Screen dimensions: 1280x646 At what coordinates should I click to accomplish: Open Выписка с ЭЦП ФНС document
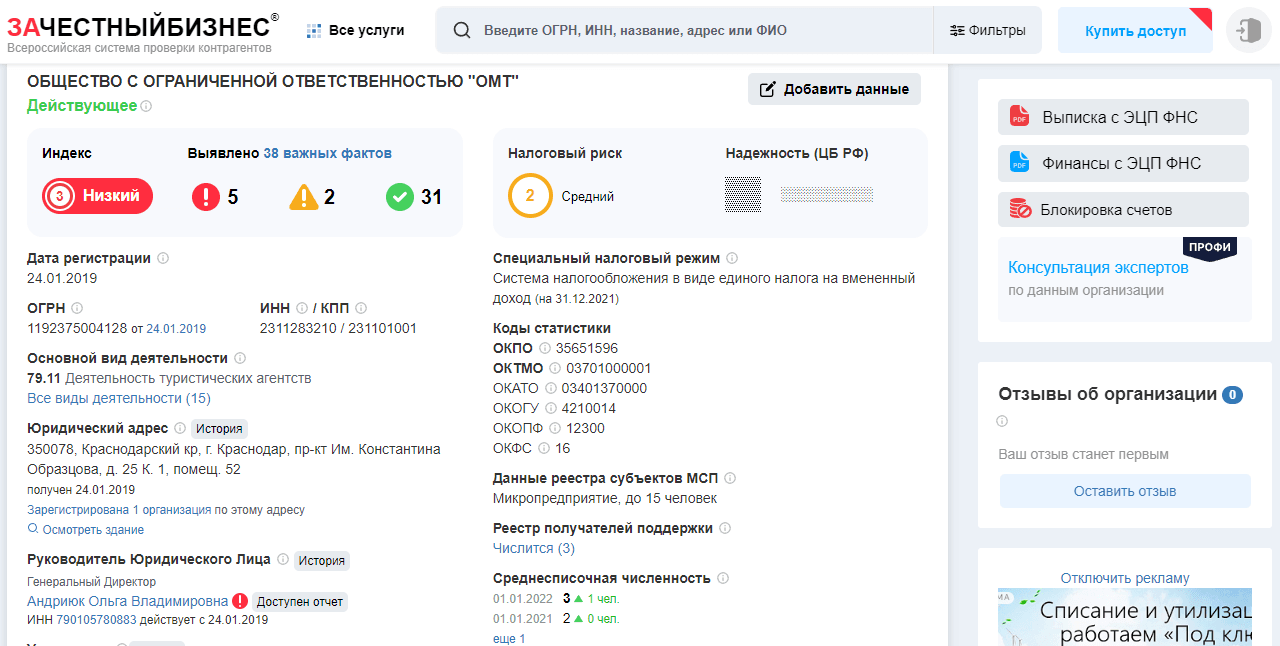click(x=1123, y=117)
